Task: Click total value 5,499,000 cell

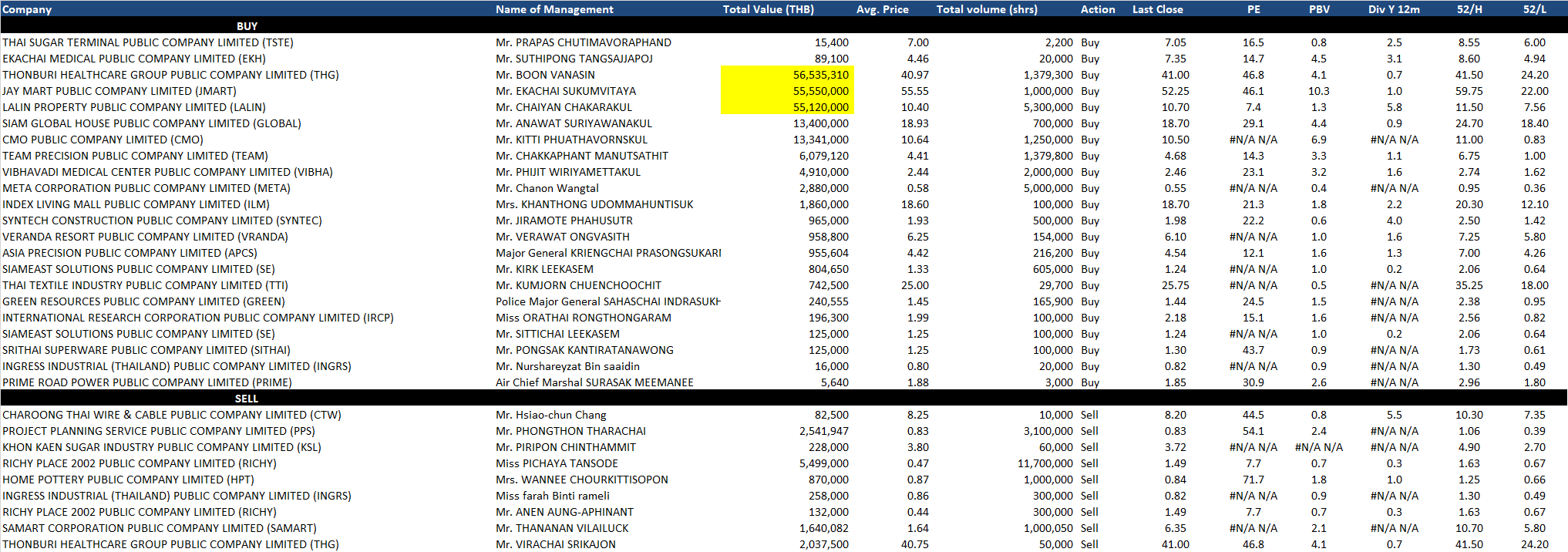Action: click(823, 463)
